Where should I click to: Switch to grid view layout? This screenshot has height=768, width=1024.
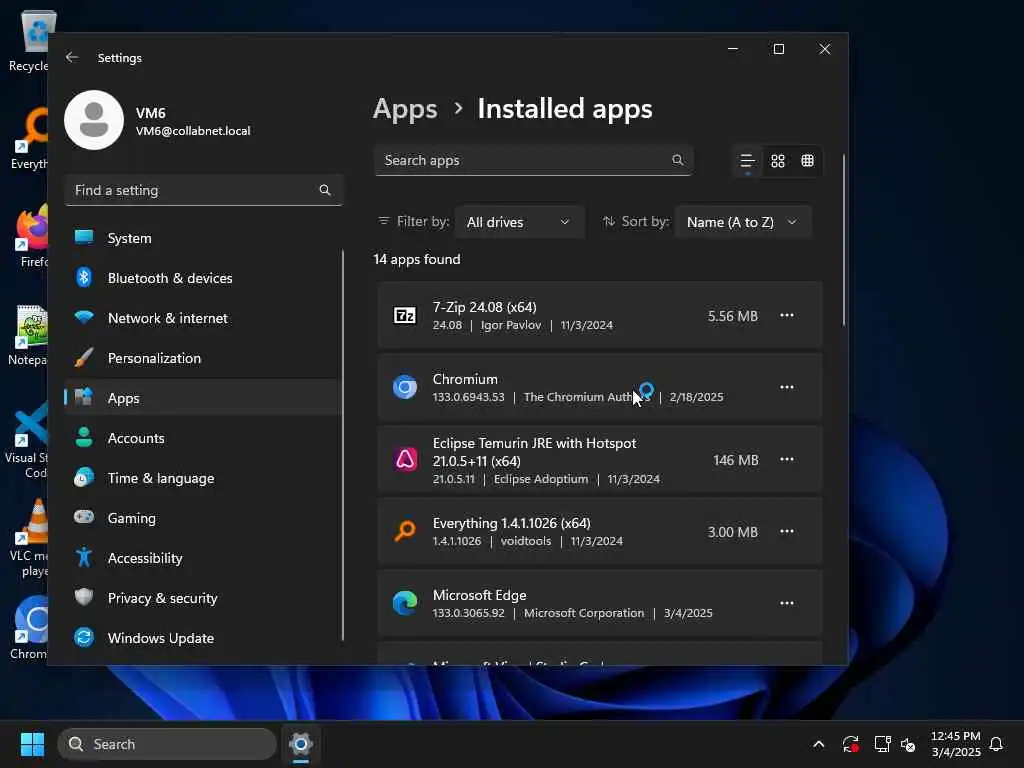pos(777,161)
